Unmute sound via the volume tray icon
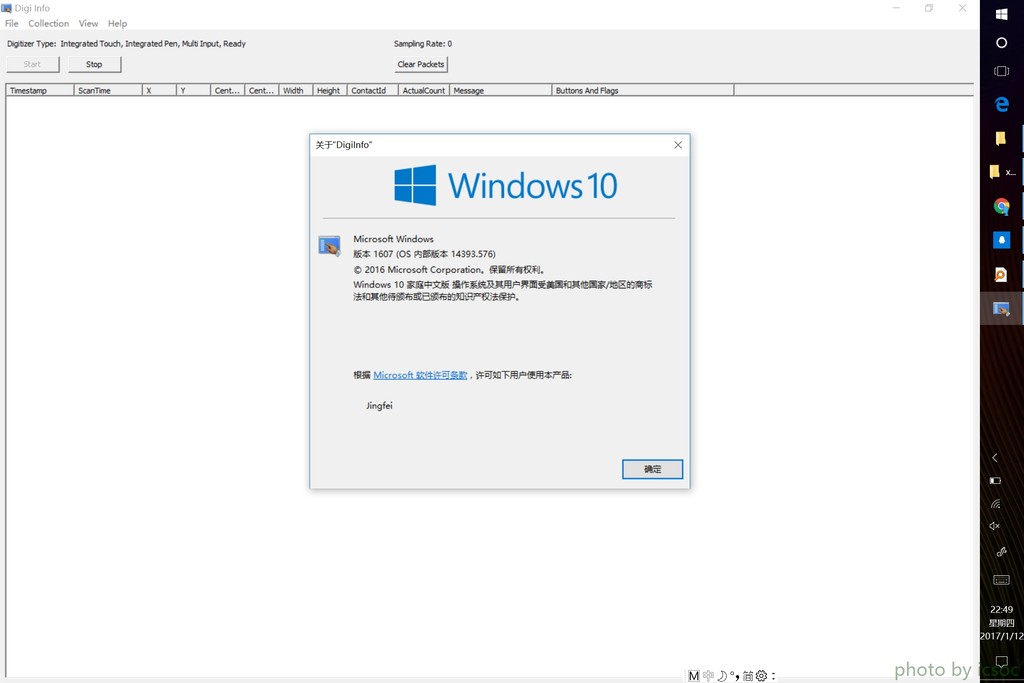 point(995,526)
